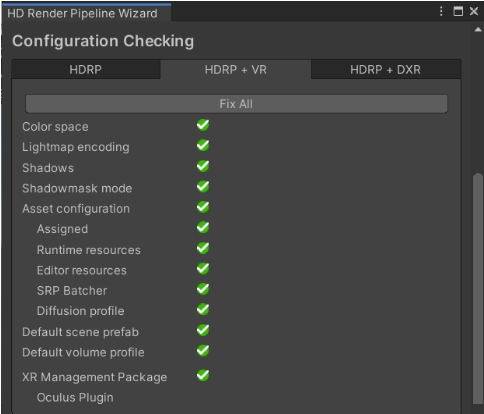Click the SRP Batcher green checkmark
The image size is (484, 414).
[x=203, y=289]
